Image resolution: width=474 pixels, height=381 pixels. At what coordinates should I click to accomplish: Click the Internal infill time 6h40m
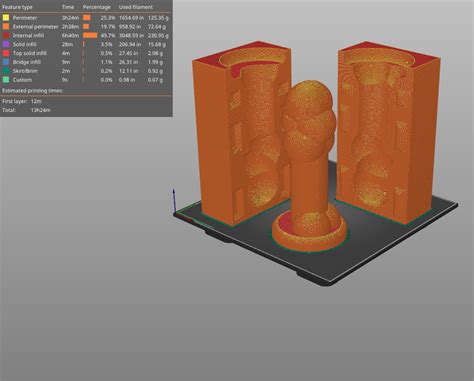click(x=70, y=35)
